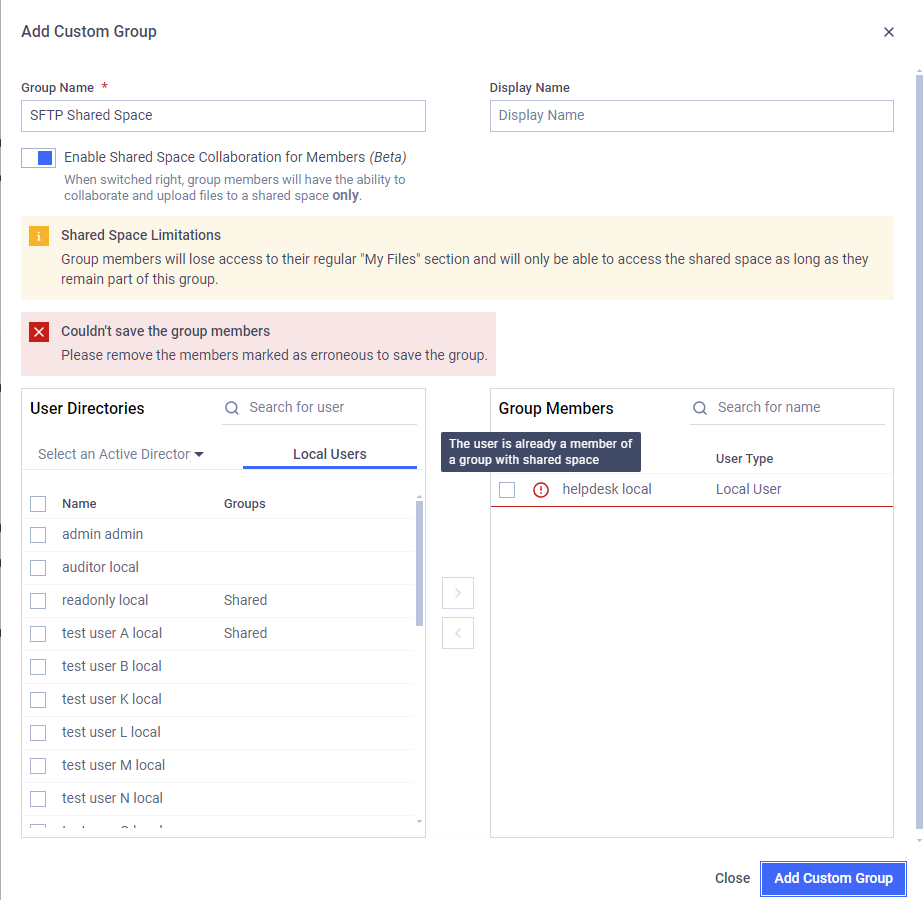Click 'test user M local' name

point(114,766)
